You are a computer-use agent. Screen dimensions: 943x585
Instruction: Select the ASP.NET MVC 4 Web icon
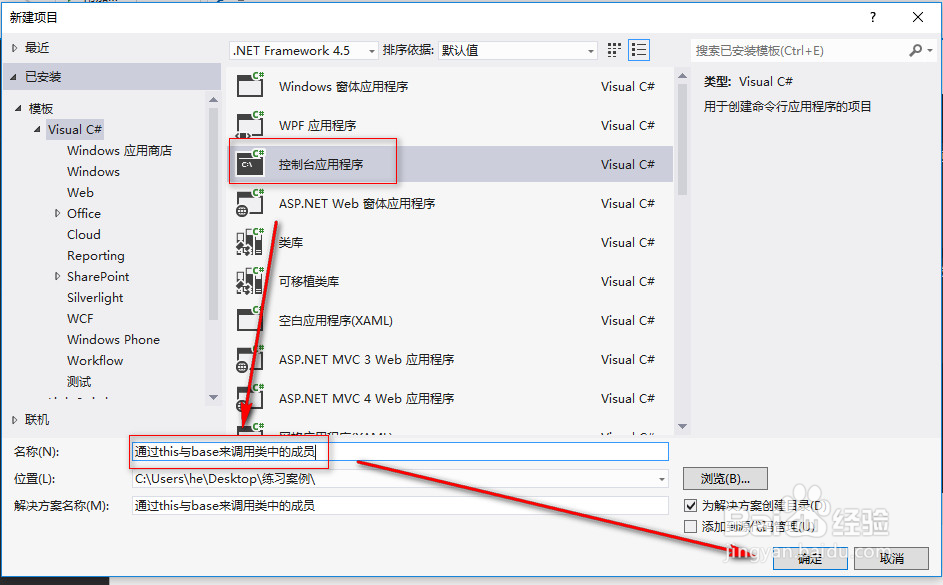(250, 398)
